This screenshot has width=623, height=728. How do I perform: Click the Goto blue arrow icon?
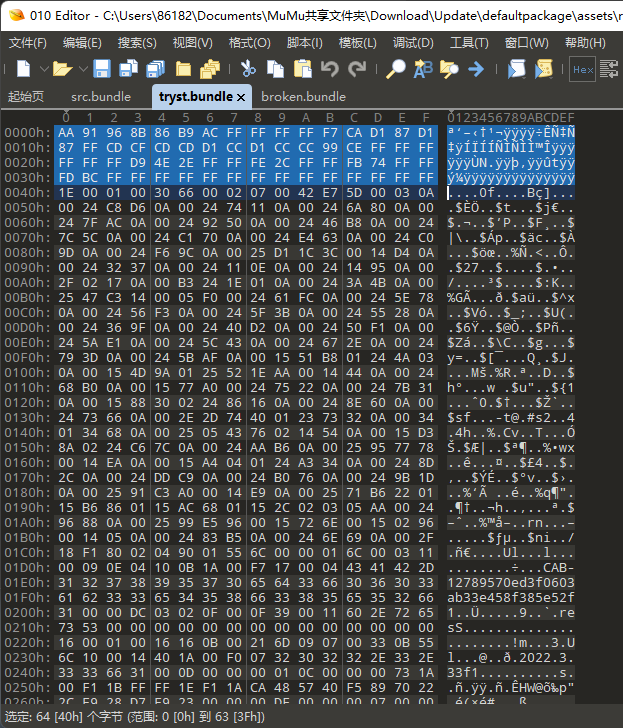[x=476, y=69]
